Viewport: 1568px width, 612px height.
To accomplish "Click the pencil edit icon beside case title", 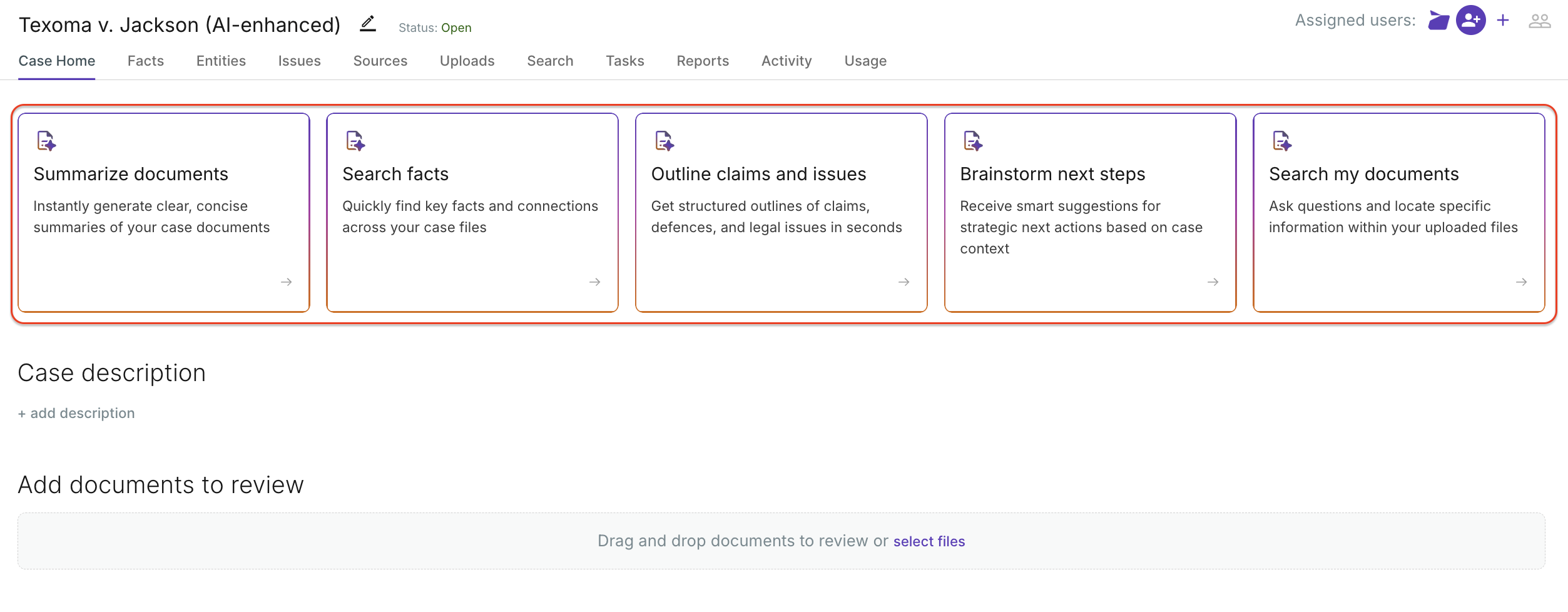I will [368, 24].
